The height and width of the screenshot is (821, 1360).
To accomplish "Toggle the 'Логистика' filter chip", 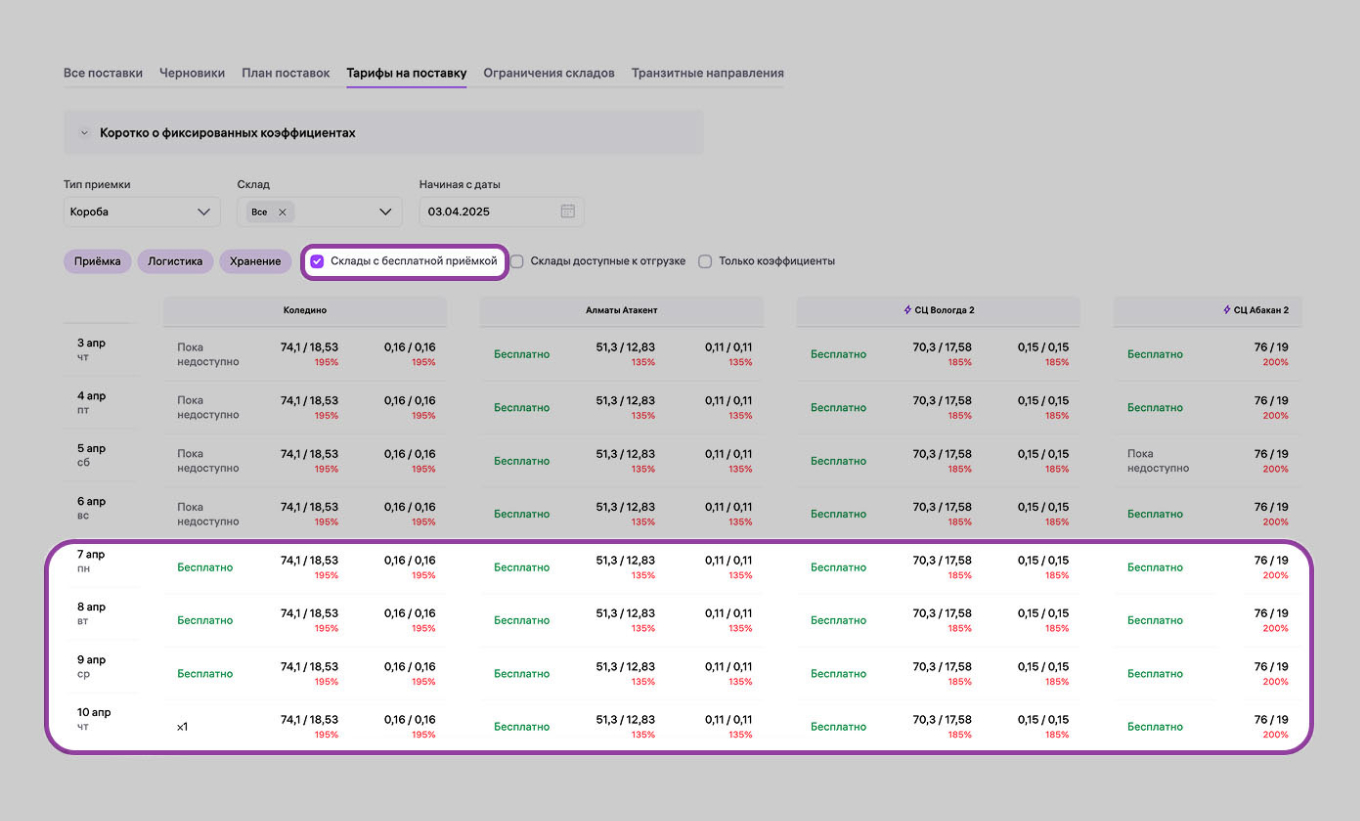I will (175, 261).
